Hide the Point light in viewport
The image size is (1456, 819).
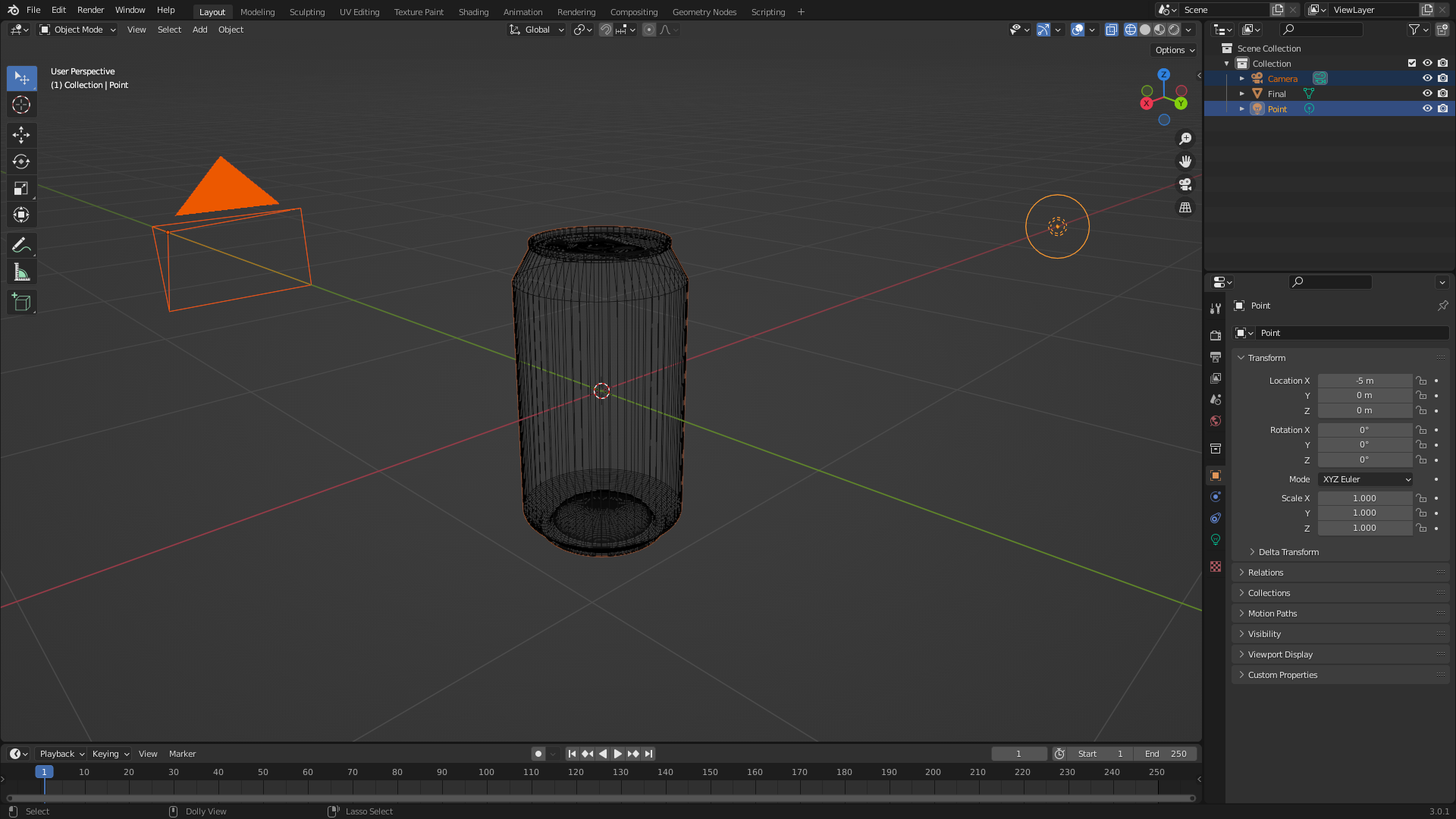[x=1427, y=108]
